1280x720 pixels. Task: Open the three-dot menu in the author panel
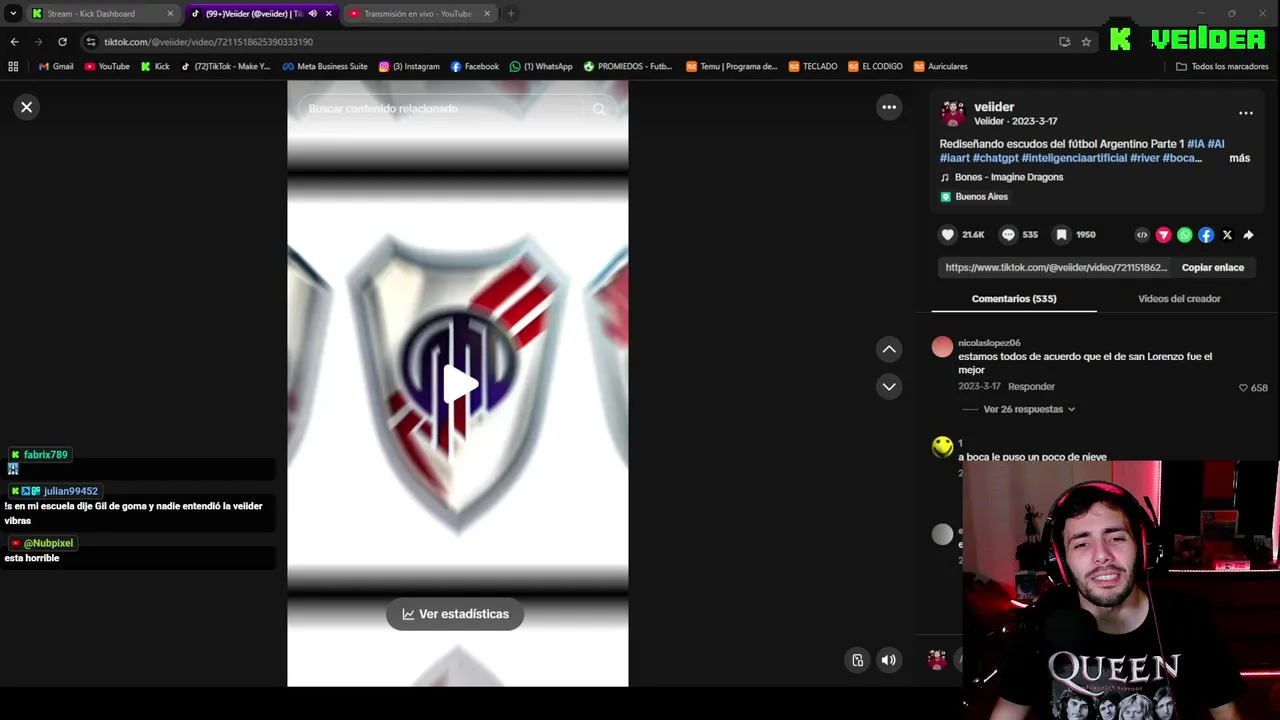[1245, 113]
